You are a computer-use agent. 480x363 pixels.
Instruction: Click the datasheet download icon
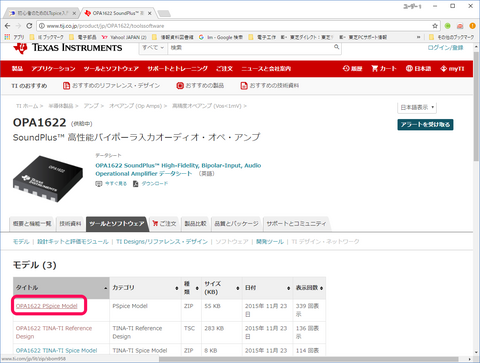coord(135,184)
